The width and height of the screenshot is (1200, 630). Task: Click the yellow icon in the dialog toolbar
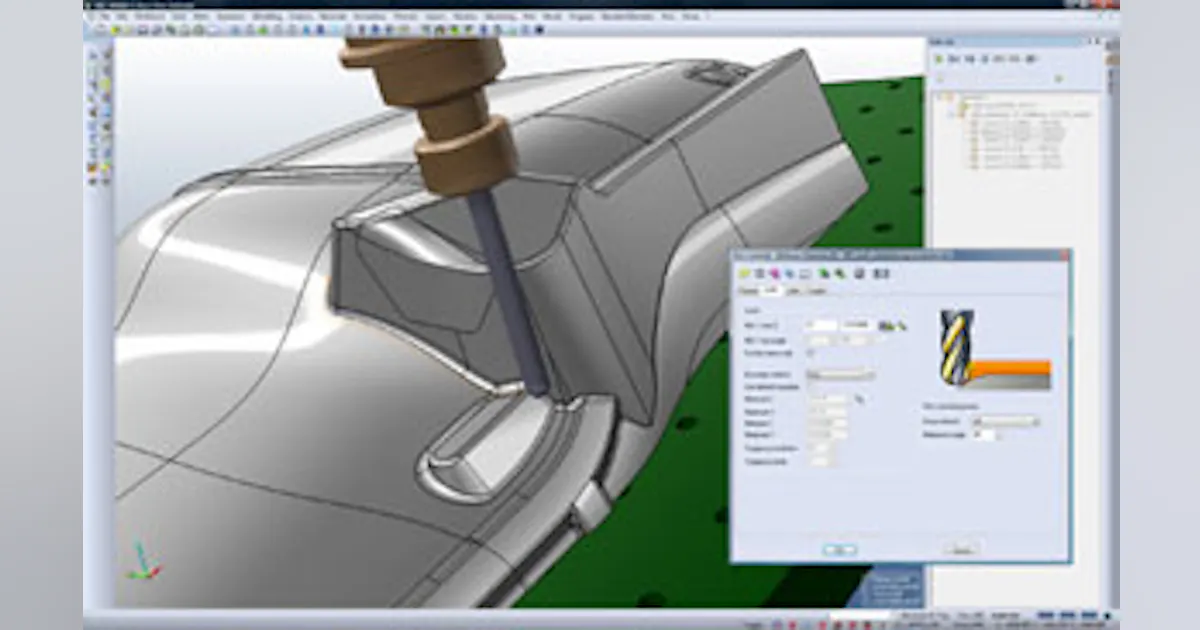pyautogui.click(x=745, y=273)
